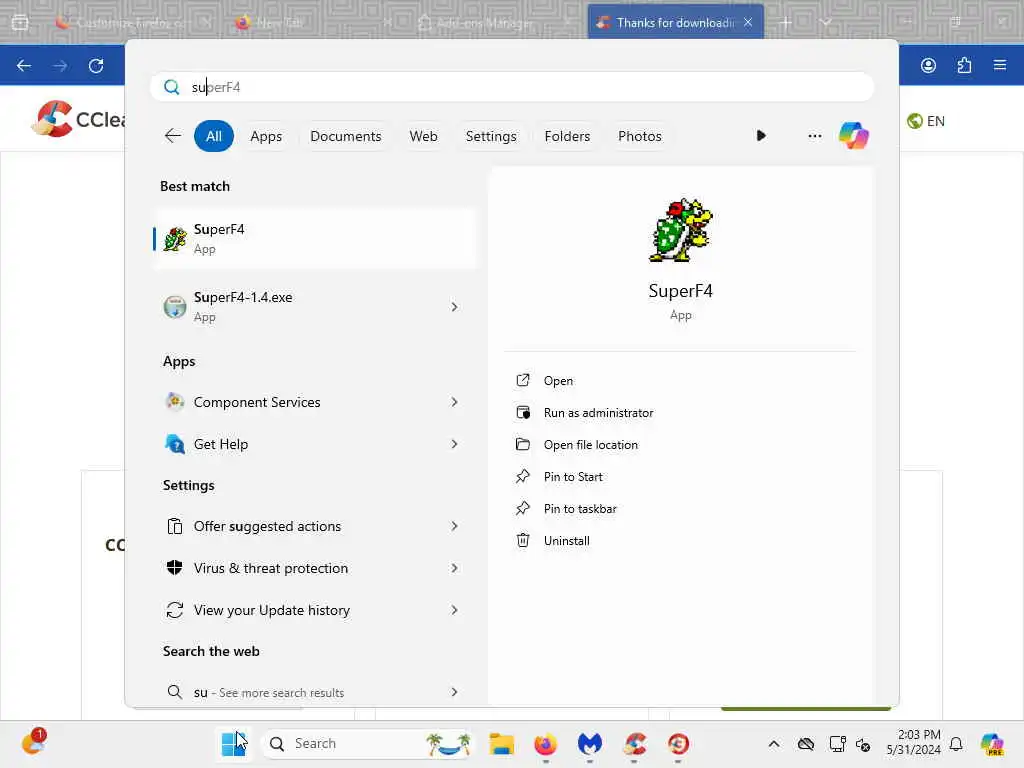1024x768 pixels.
Task: Open the Copilot icon in search panel
Action: [854, 136]
